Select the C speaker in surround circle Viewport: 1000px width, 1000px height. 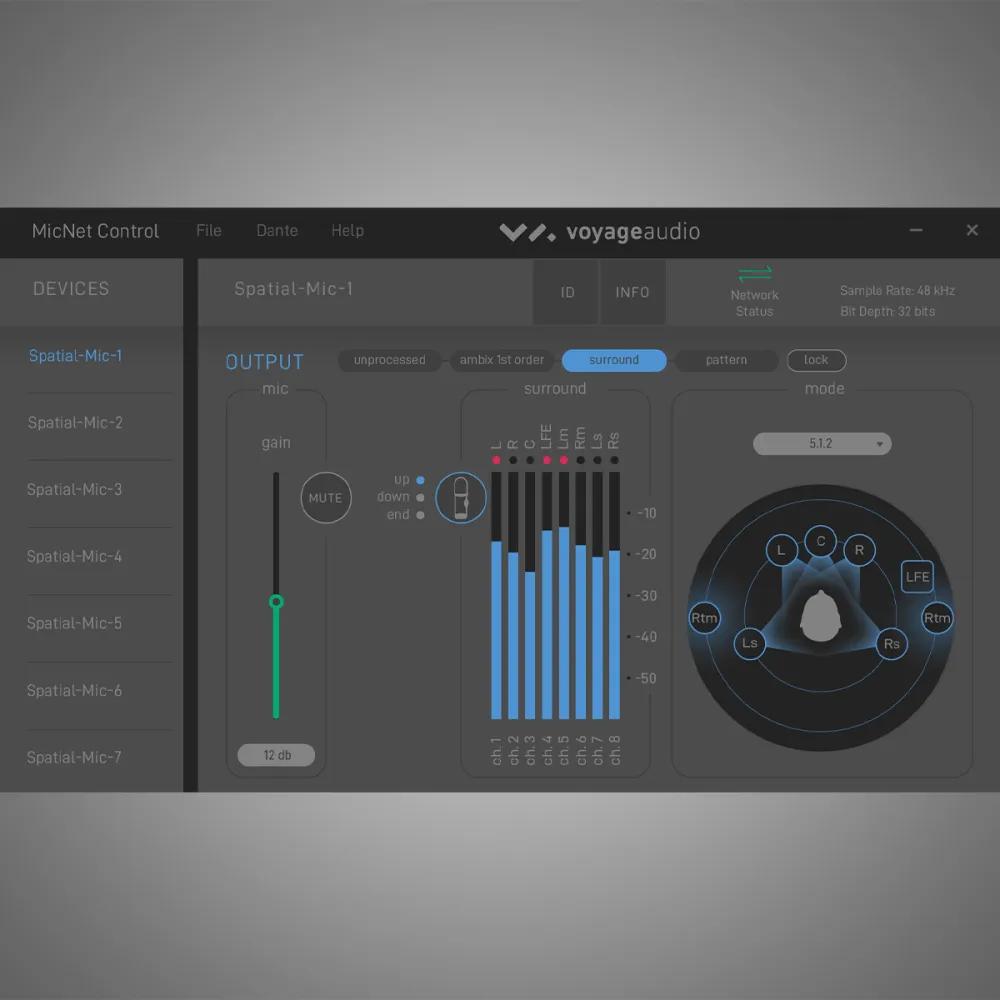821,541
